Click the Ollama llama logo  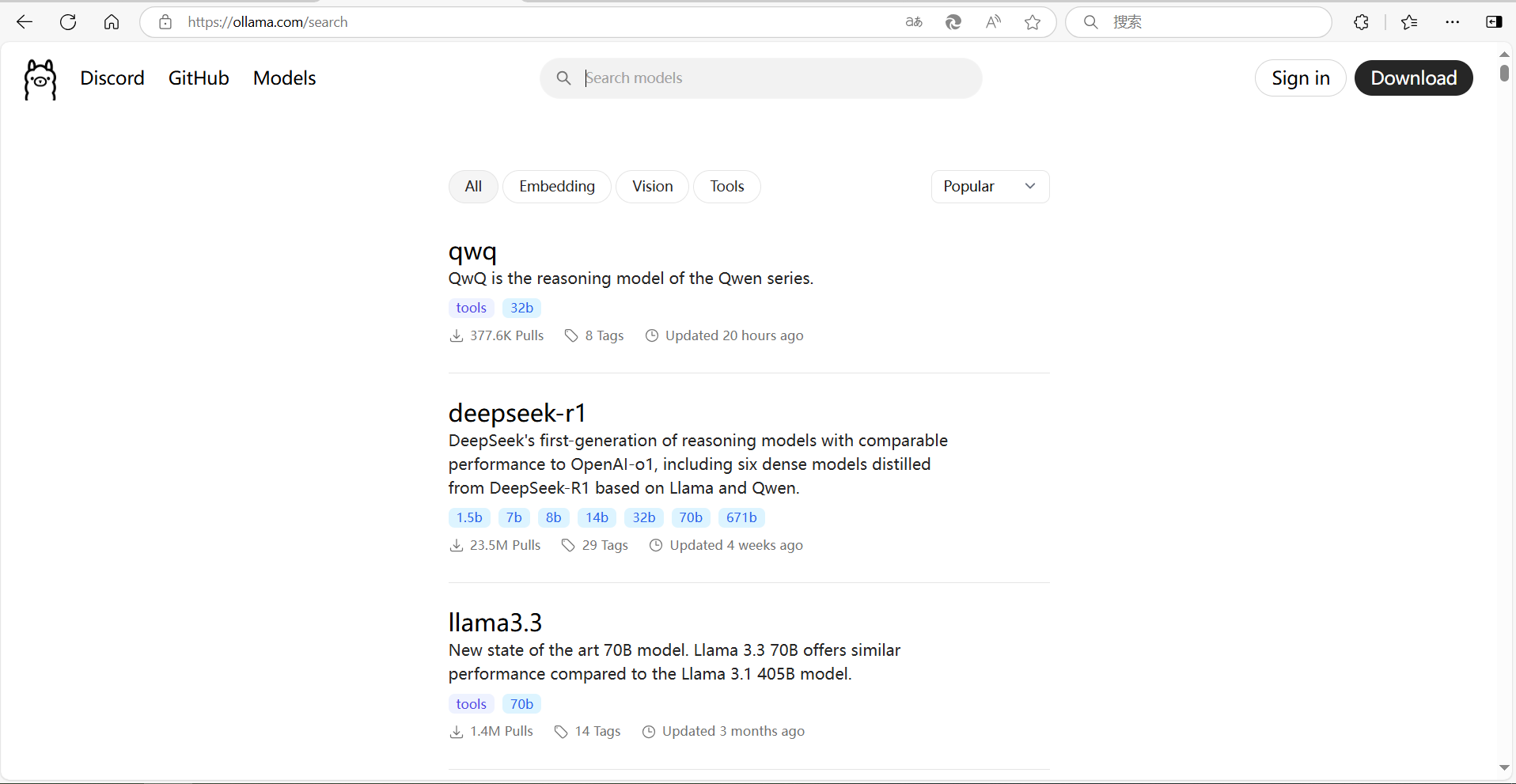coord(40,79)
